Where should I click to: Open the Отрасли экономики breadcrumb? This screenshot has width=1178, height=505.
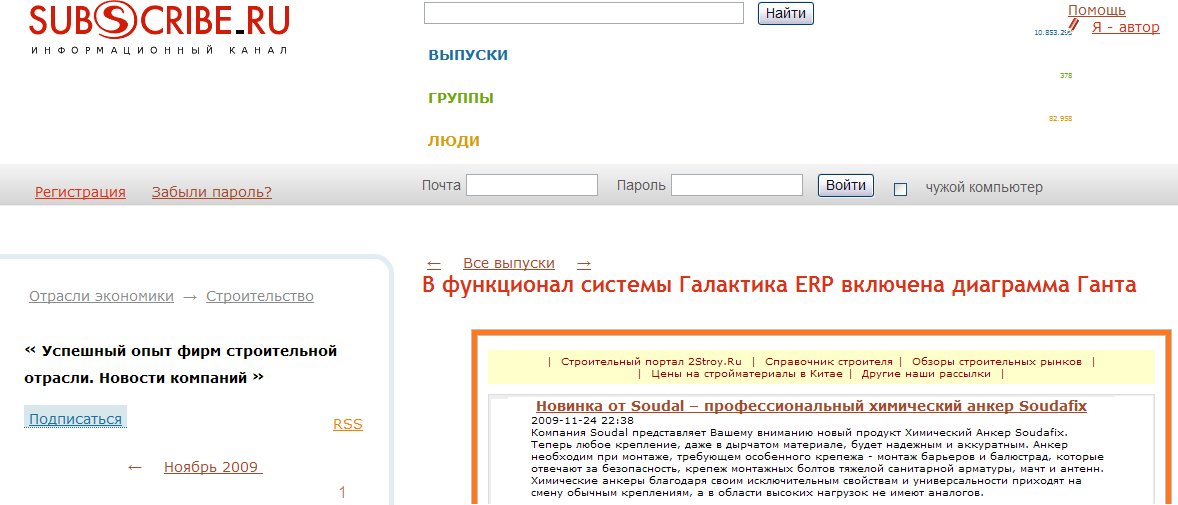point(101,296)
